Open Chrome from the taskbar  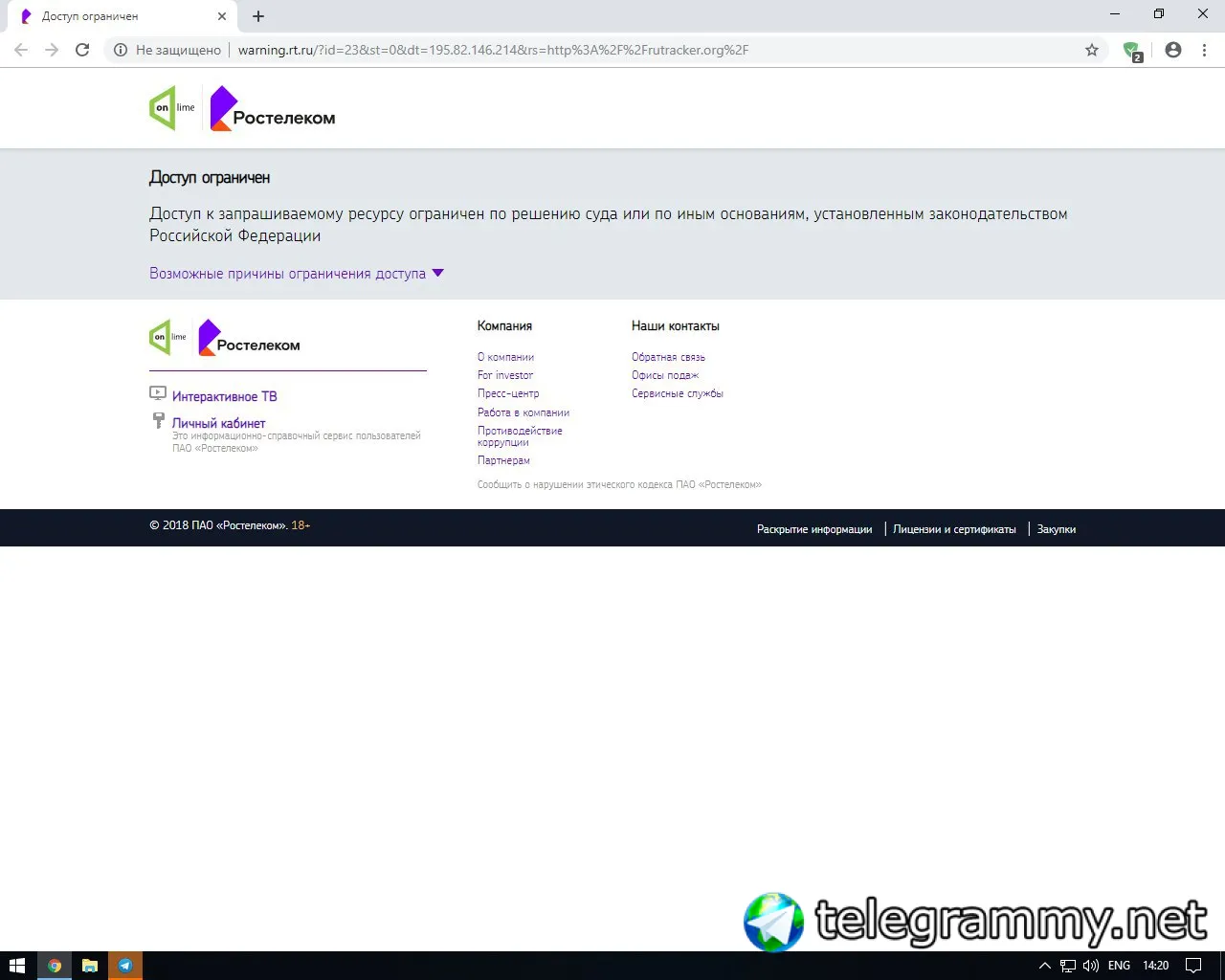55,966
